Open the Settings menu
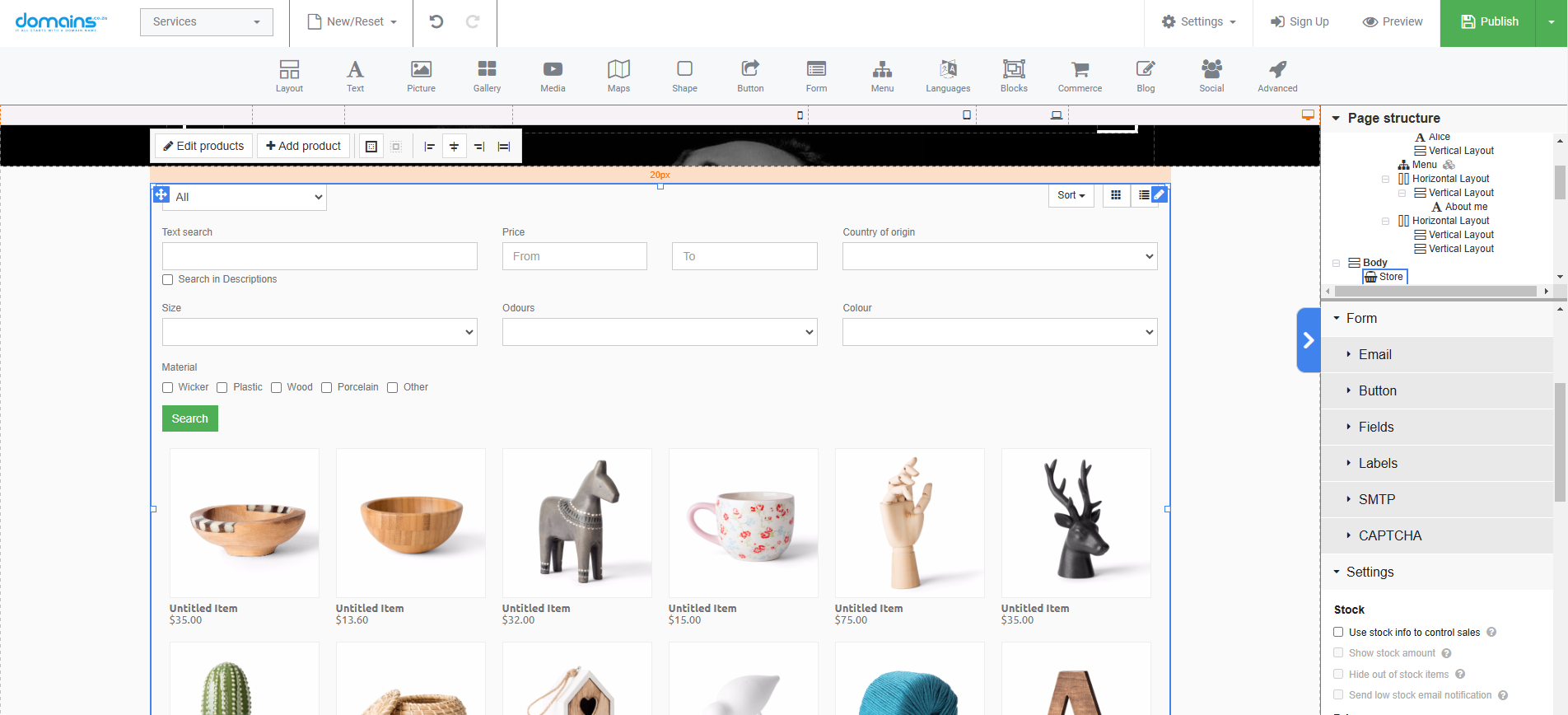 [1199, 22]
